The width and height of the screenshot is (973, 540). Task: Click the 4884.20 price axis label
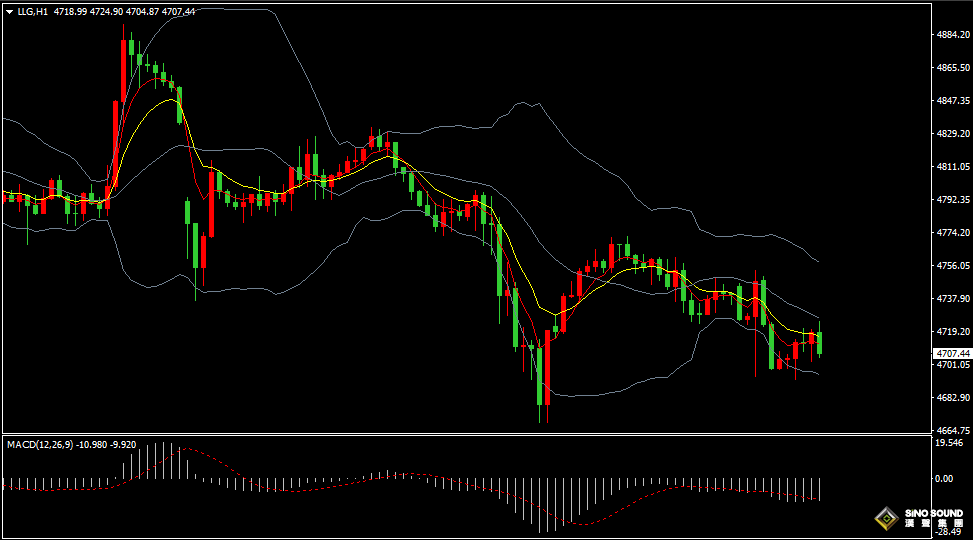tap(951, 35)
